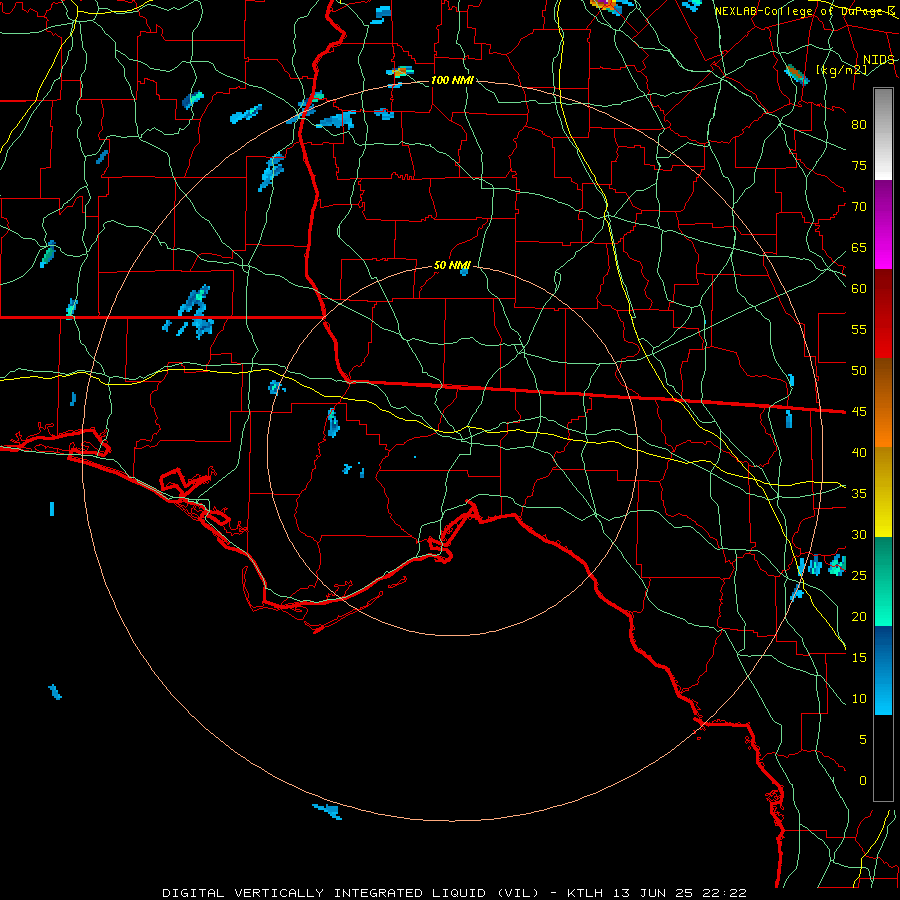Click the 100 NMI range ring label
This screenshot has height=900, width=900.
pyautogui.click(x=452, y=80)
